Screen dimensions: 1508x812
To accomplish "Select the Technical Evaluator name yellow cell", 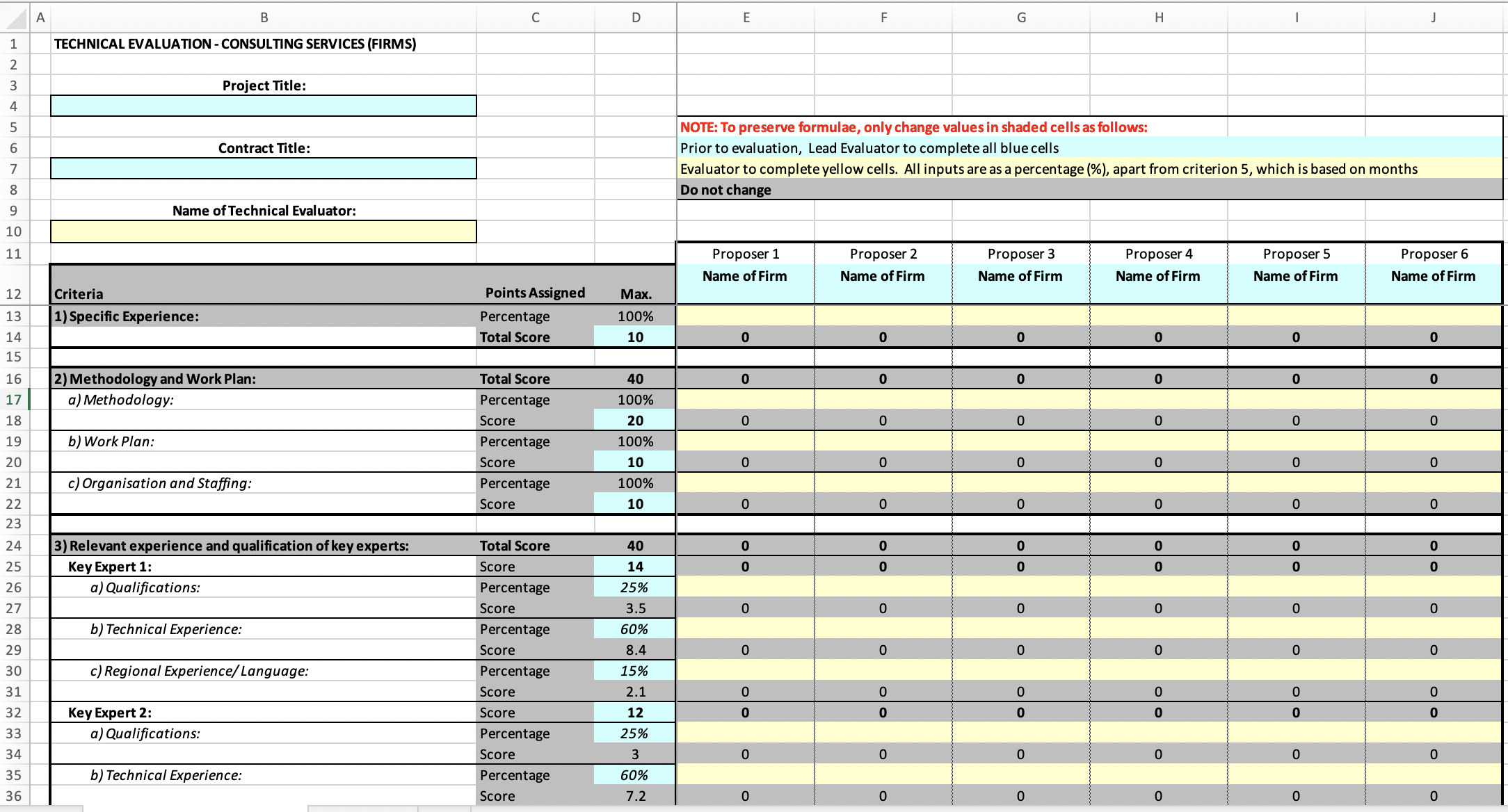I will pos(263,232).
